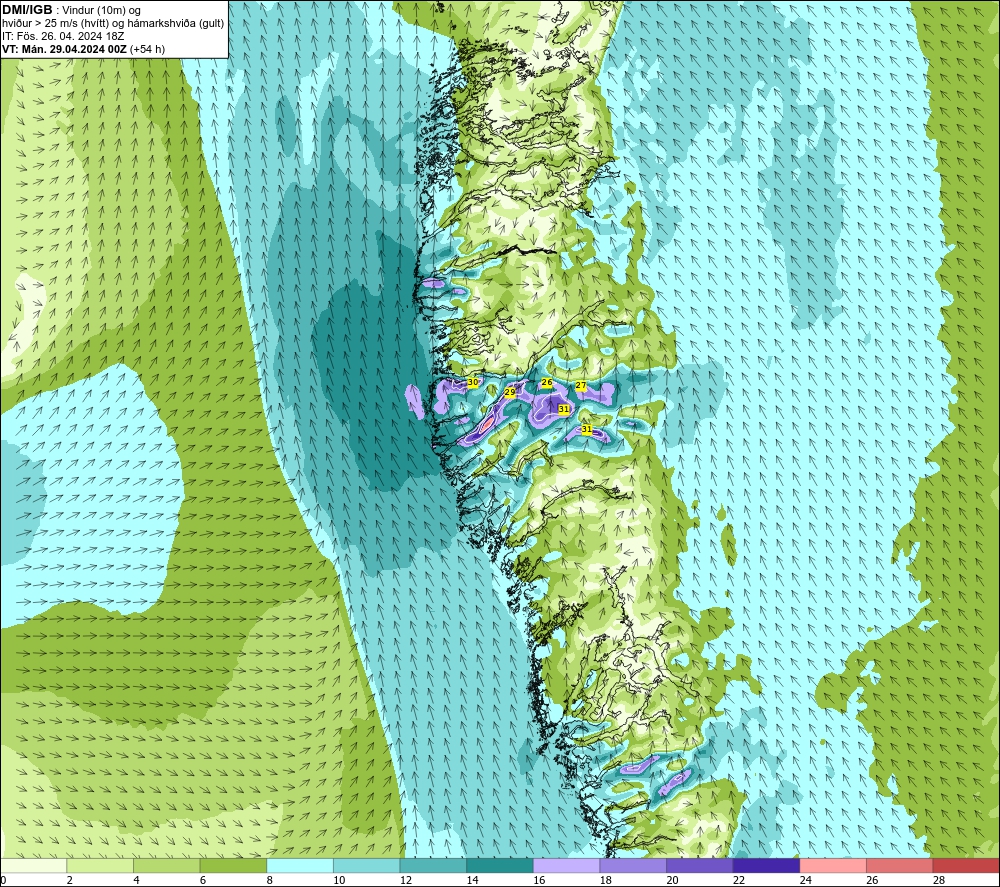
Task: Click legend scale number 4
Action: pyautogui.click(x=136, y=880)
